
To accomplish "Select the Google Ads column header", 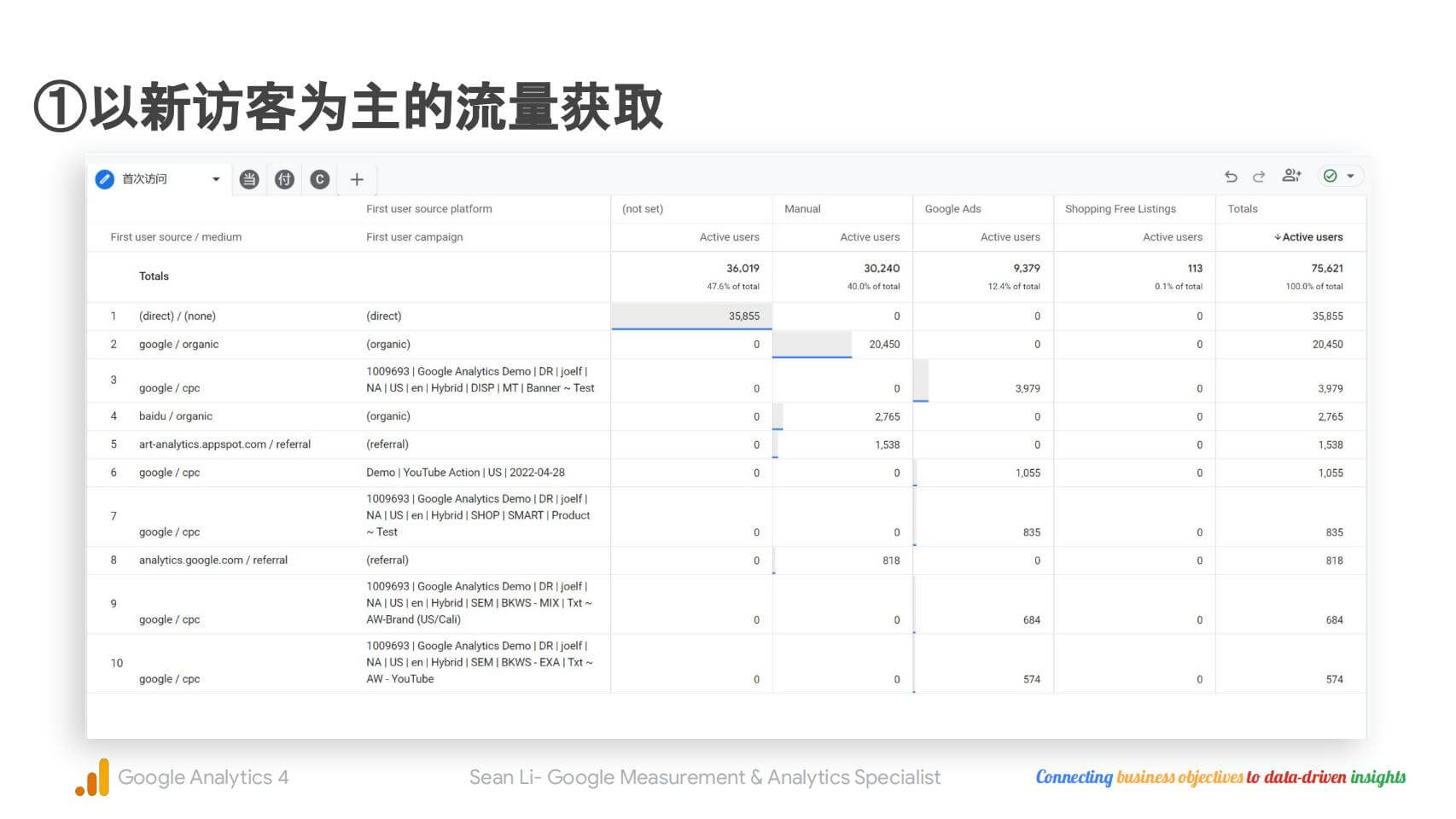I will click(952, 209).
